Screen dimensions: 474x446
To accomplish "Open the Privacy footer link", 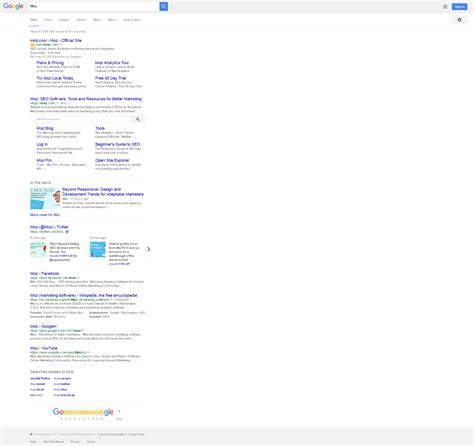I will click(x=75, y=442).
